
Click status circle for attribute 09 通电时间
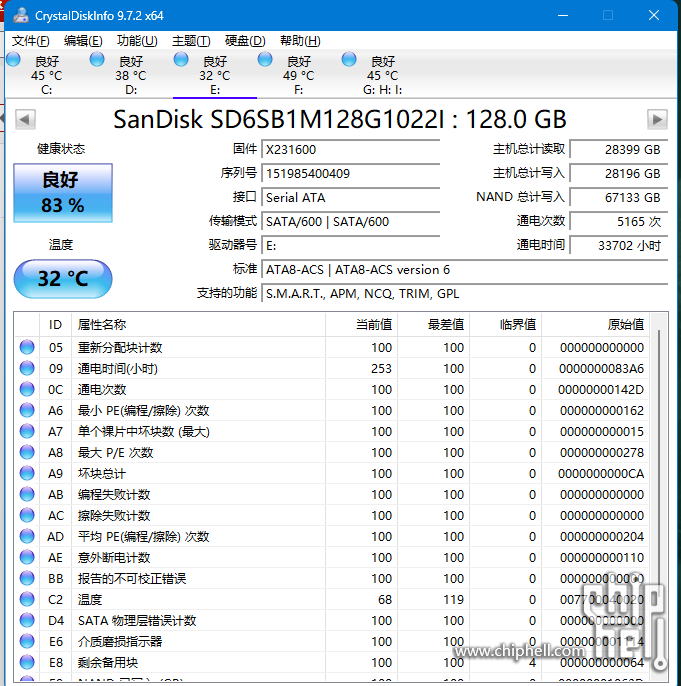[27, 368]
